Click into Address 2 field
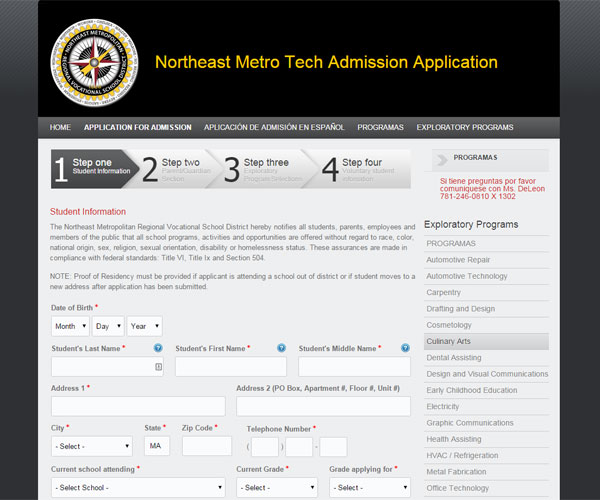 (323, 406)
